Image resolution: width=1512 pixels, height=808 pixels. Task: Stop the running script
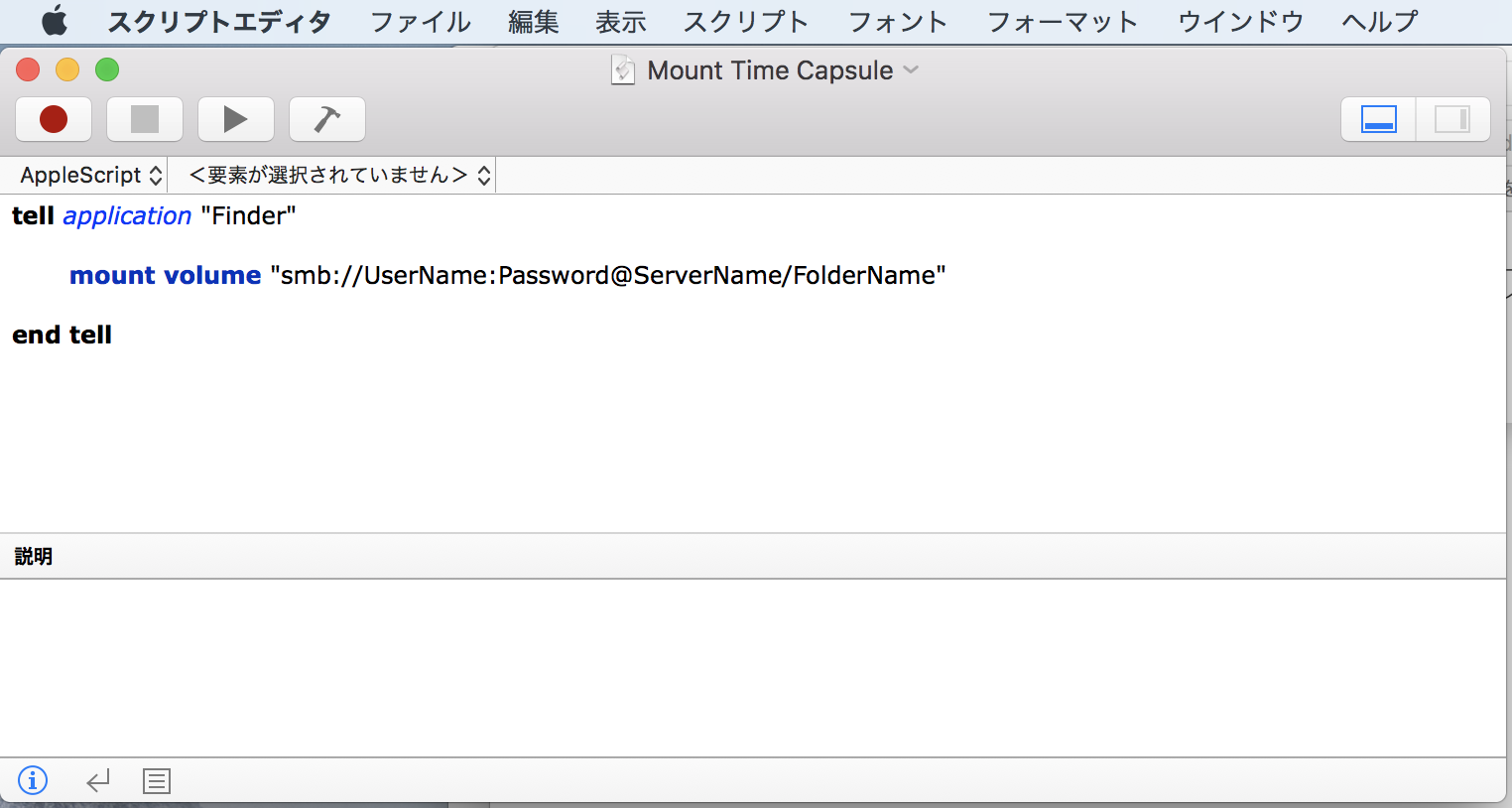click(x=145, y=119)
